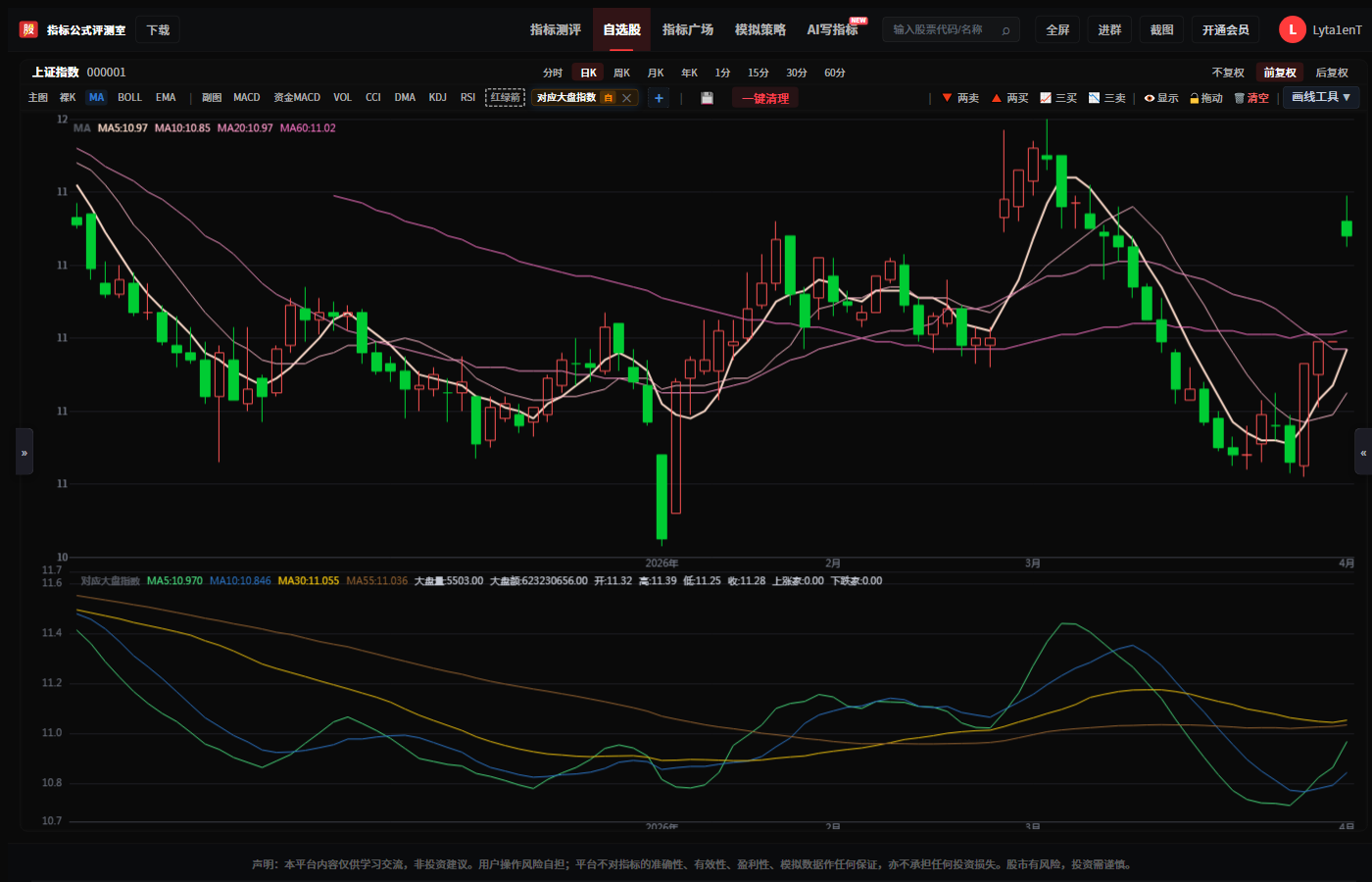This screenshot has height=882, width=1372.
Task: Select the 三买 chart marker icon
Action: (1046, 98)
